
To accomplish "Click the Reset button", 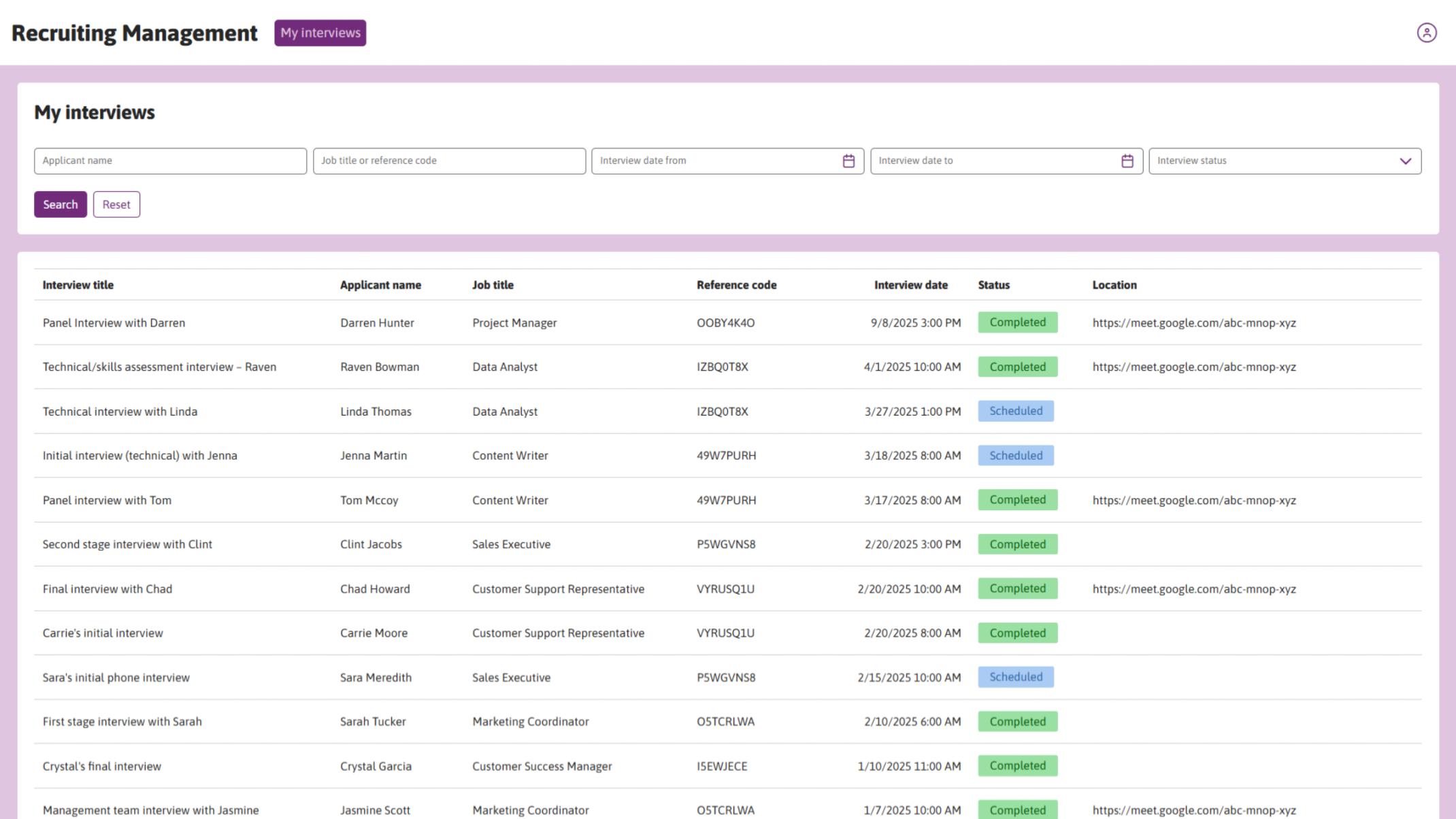I will pos(116,204).
